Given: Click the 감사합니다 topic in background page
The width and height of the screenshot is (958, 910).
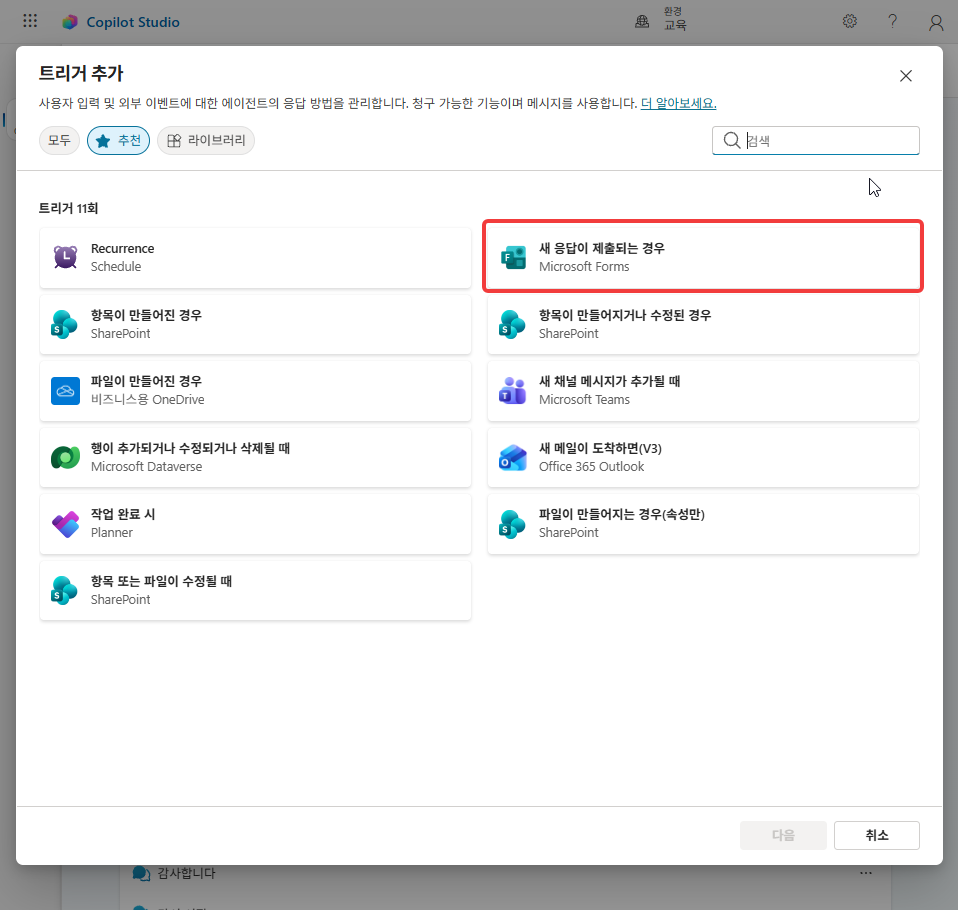Looking at the screenshot, I should pos(186,873).
